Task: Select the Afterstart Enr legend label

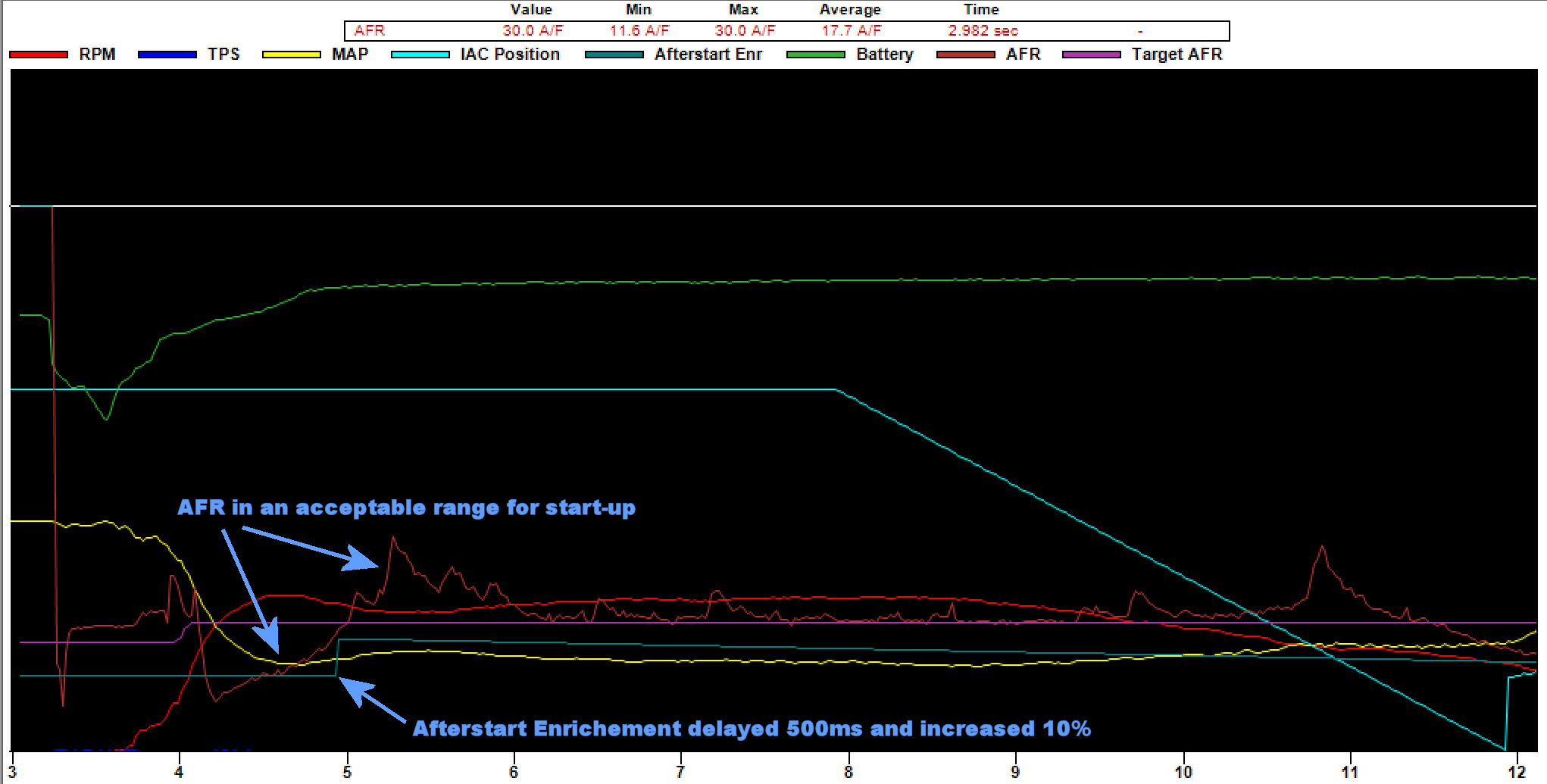Action: coord(708,55)
